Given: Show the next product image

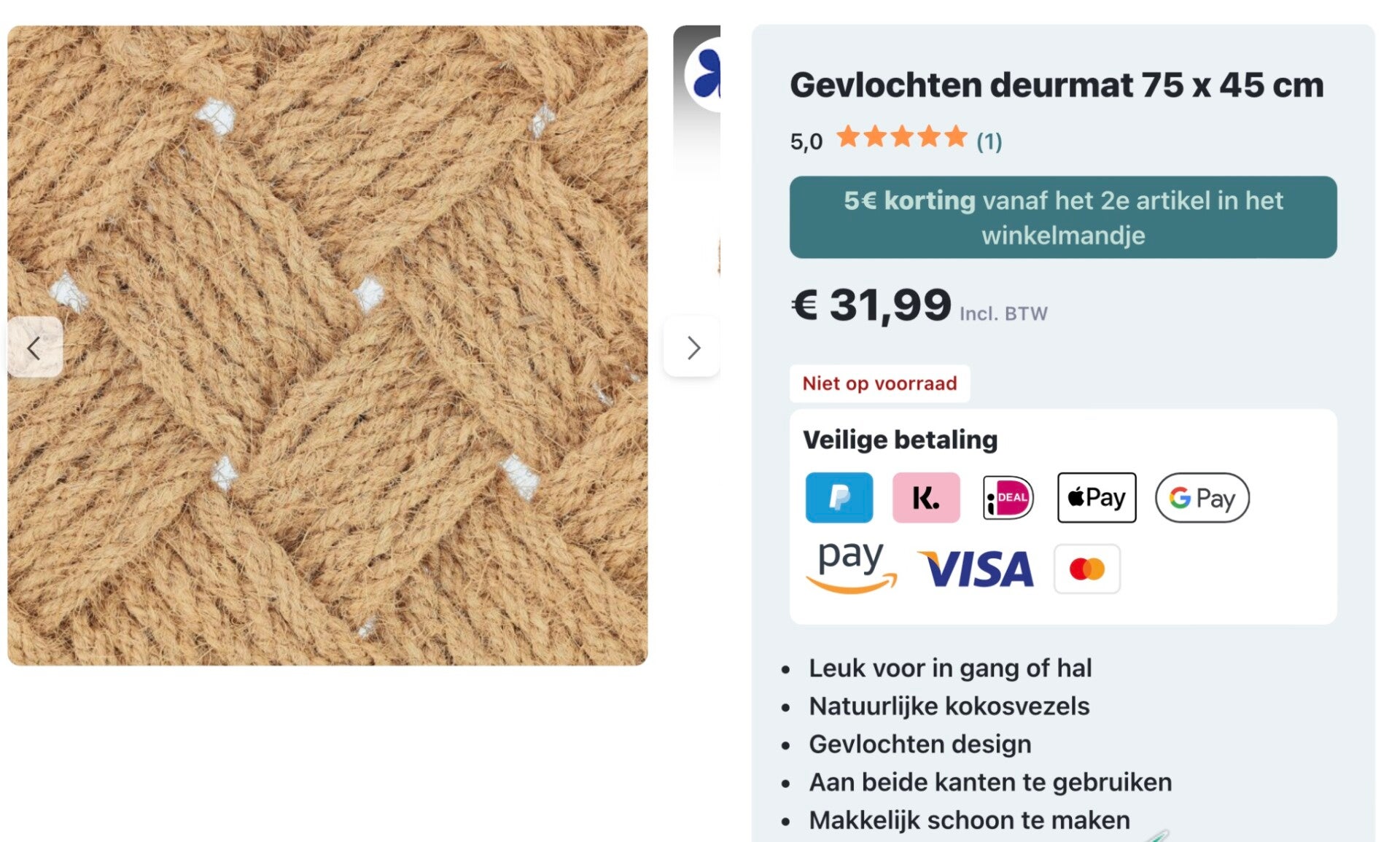Looking at the screenshot, I should point(692,347).
